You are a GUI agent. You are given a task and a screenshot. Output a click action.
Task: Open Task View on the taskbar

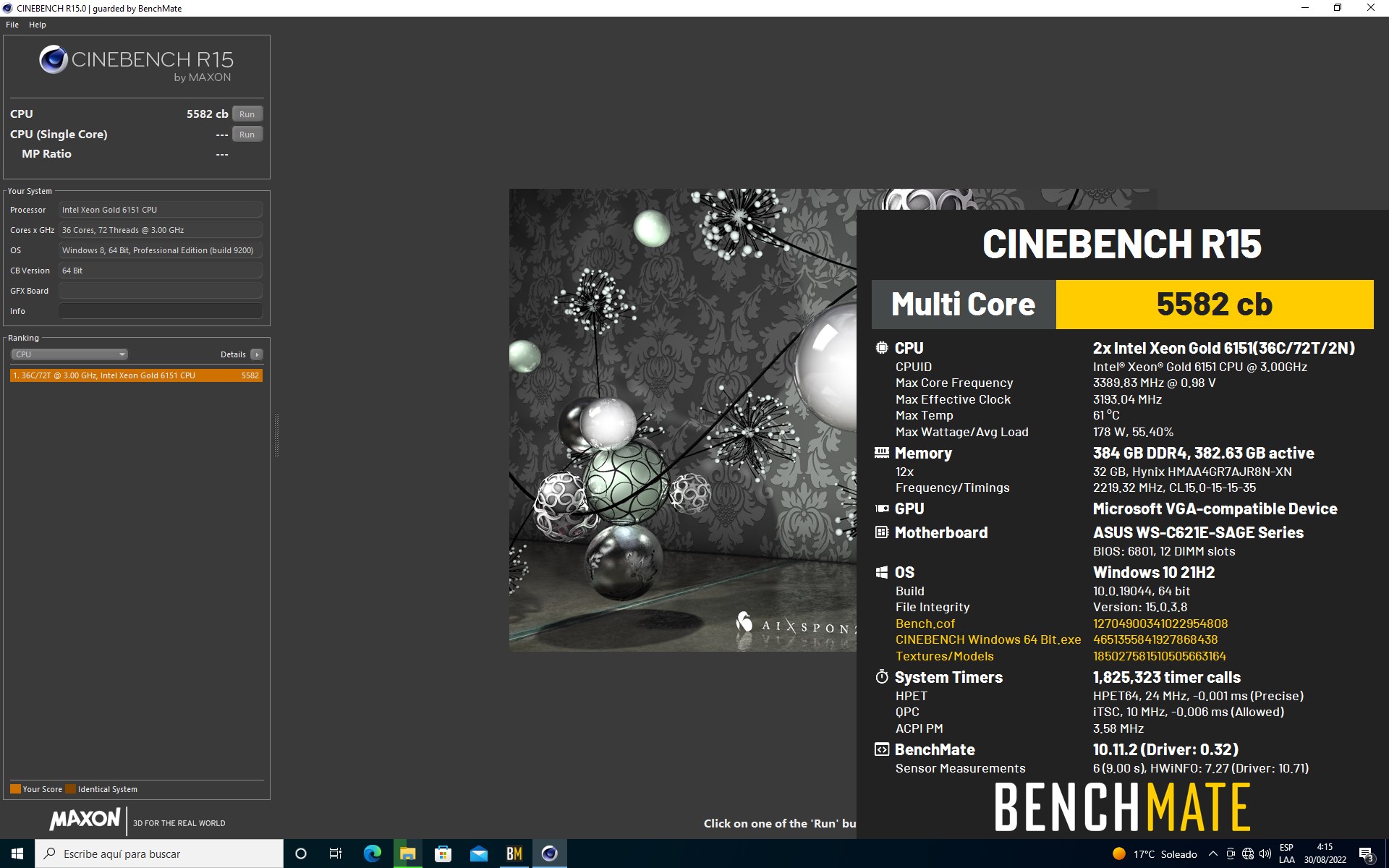(x=336, y=854)
